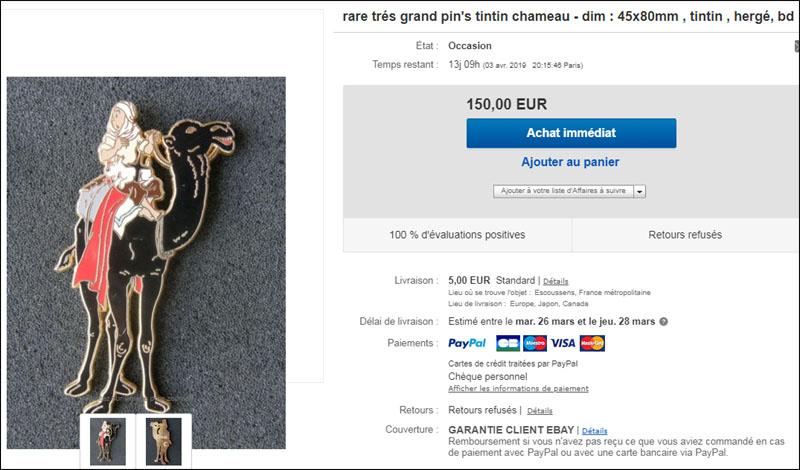The width and height of the screenshot is (800, 470).
Task: Click the listing title text
Action: 568,16
